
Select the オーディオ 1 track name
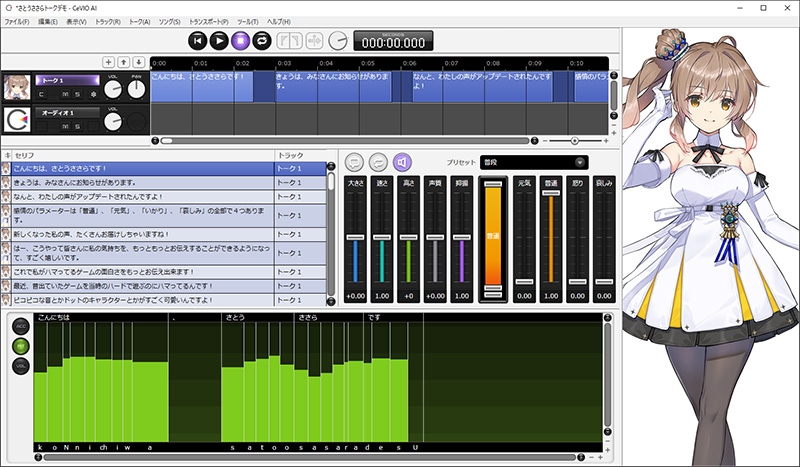[x=67, y=113]
